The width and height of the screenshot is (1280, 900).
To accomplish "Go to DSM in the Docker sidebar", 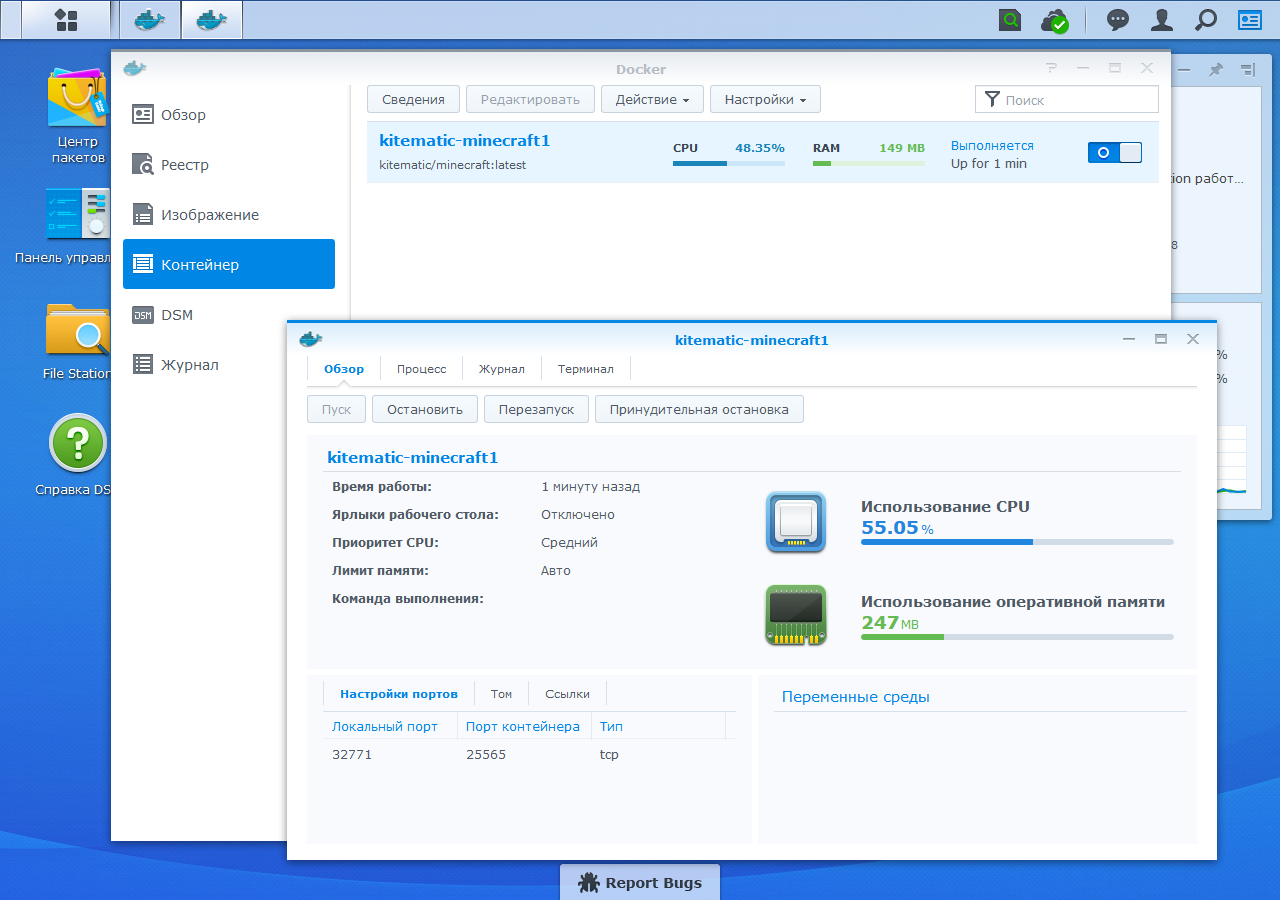I will point(229,315).
